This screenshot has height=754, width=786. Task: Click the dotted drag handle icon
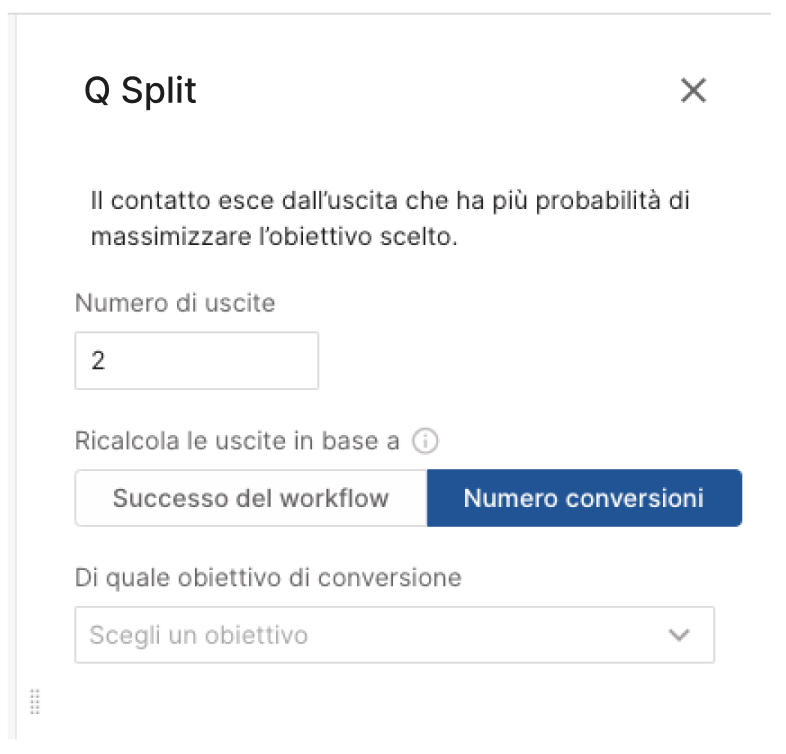click(x=35, y=701)
